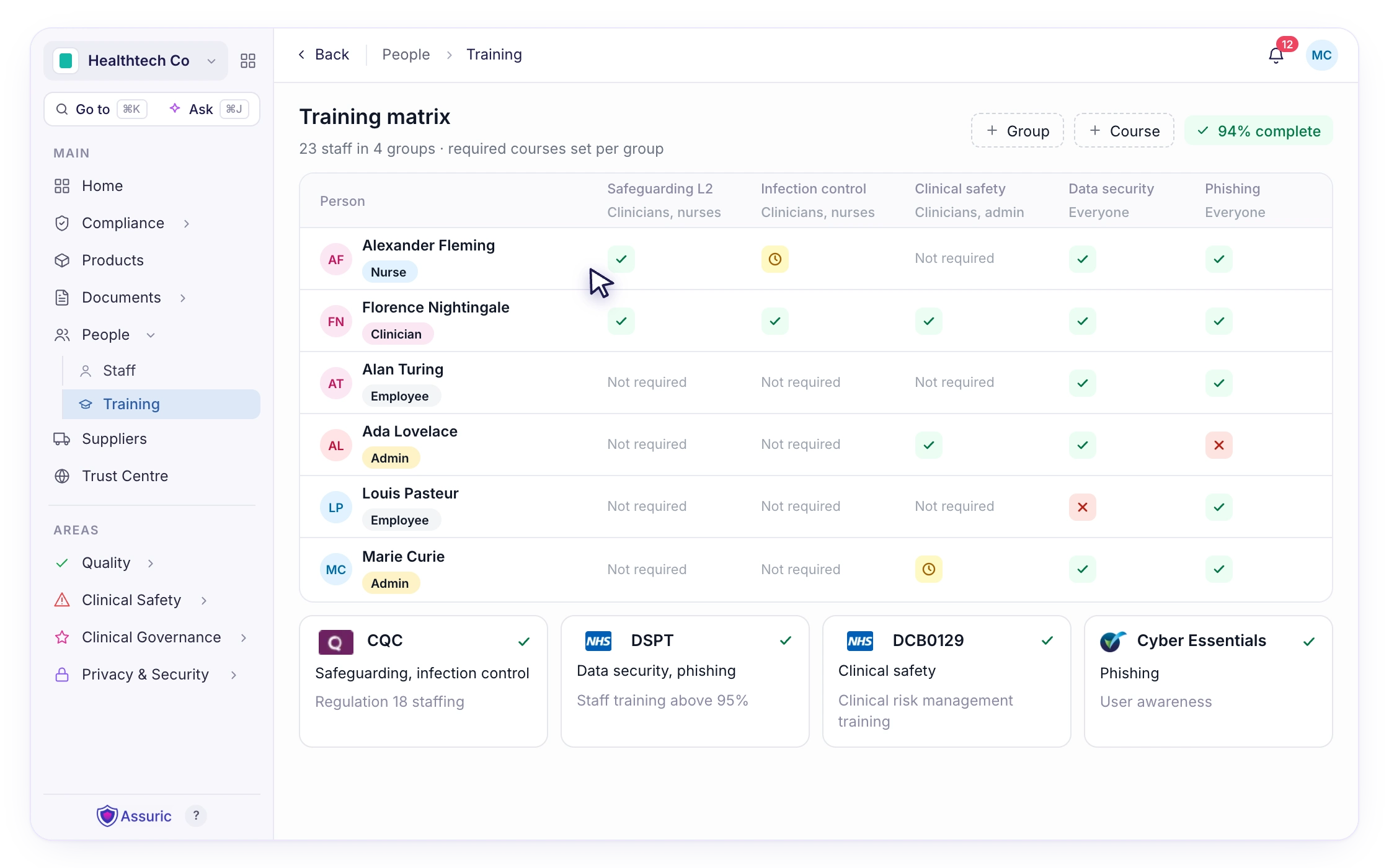The image size is (1389, 868).
Task: Click the AF avatar for Alexander Fleming
Action: tap(335, 259)
